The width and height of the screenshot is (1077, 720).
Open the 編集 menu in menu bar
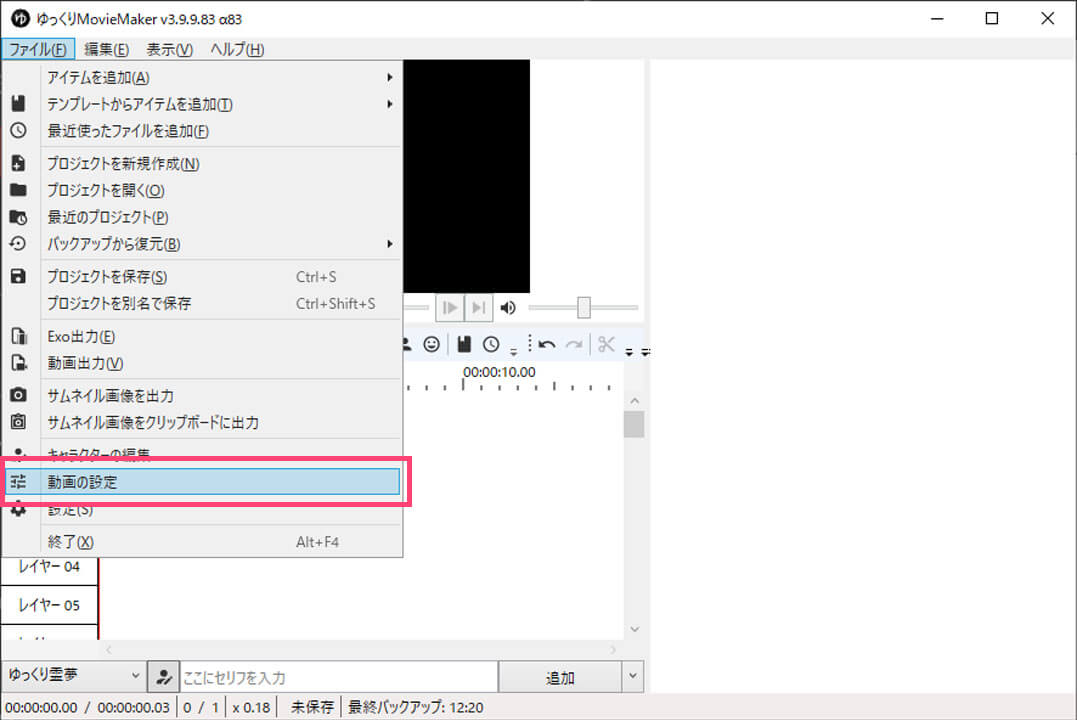(106, 50)
